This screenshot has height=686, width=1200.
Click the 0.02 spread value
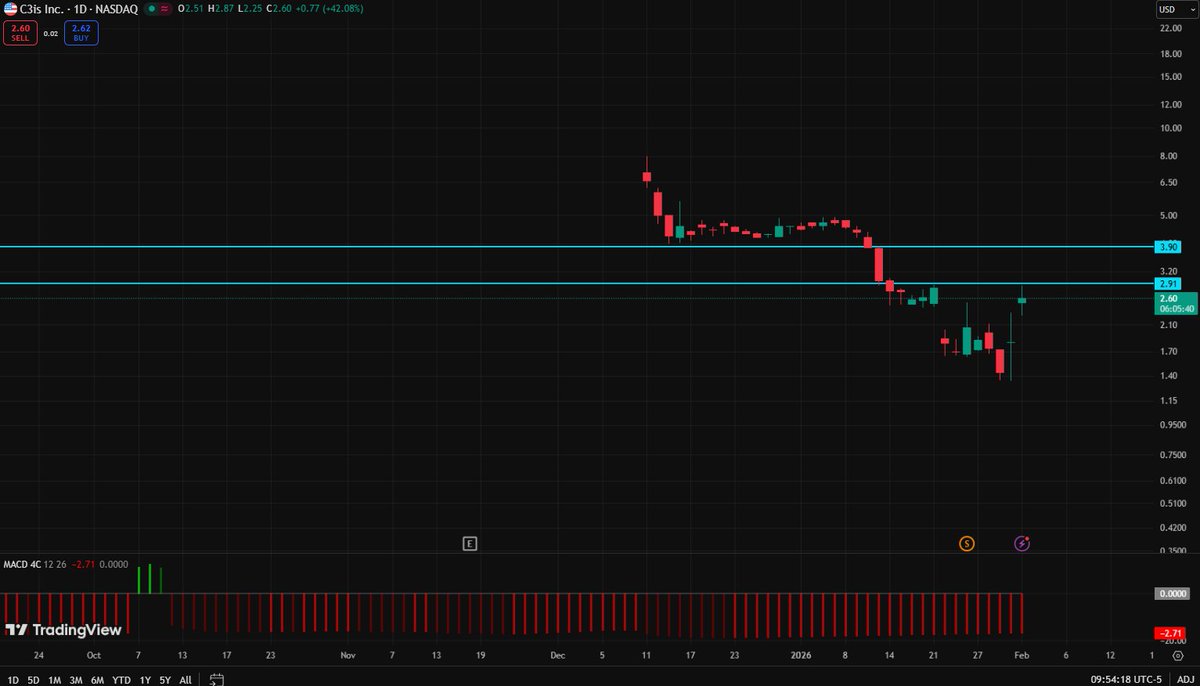point(51,33)
